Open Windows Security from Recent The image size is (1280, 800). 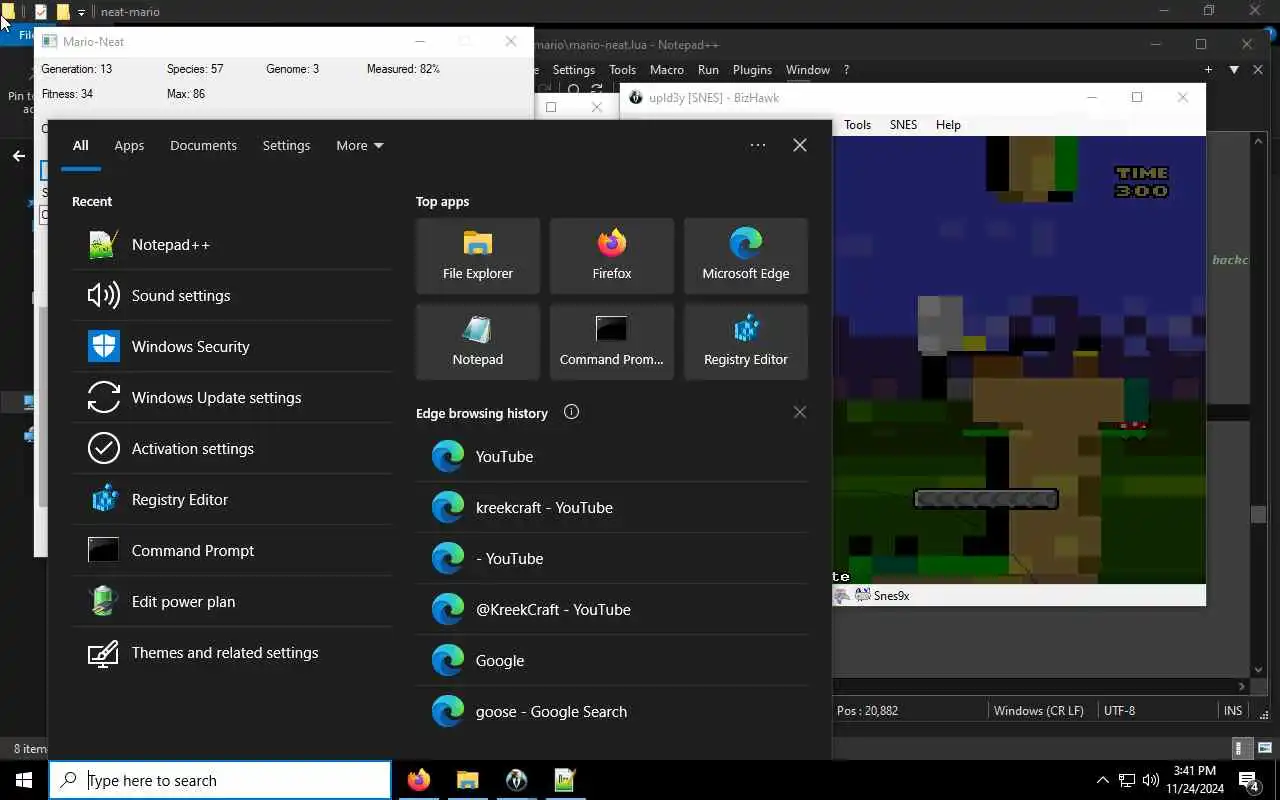[232, 346]
